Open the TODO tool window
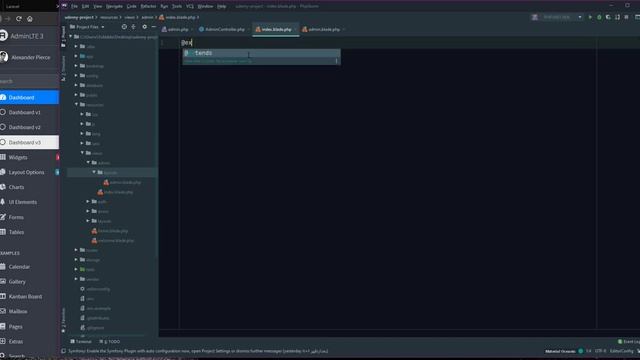The width and height of the screenshot is (640, 360). click(x=109, y=342)
